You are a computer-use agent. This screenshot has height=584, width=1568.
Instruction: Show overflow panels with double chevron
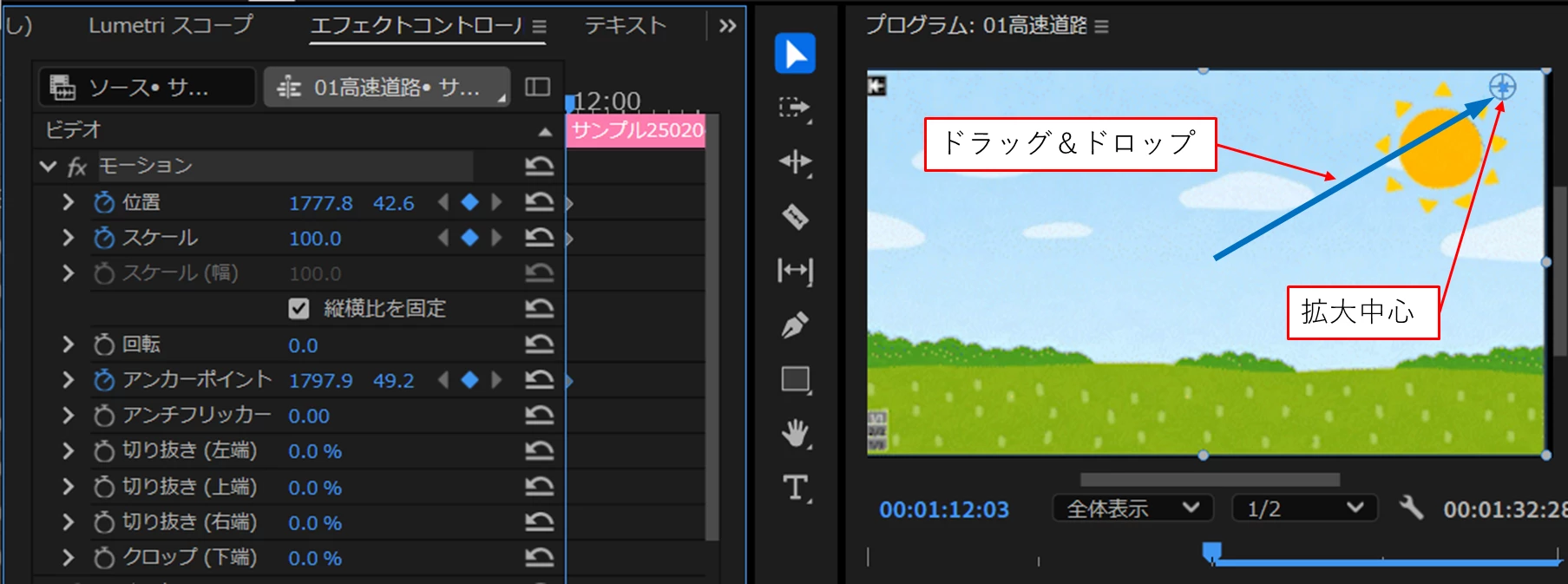[x=727, y=26]
